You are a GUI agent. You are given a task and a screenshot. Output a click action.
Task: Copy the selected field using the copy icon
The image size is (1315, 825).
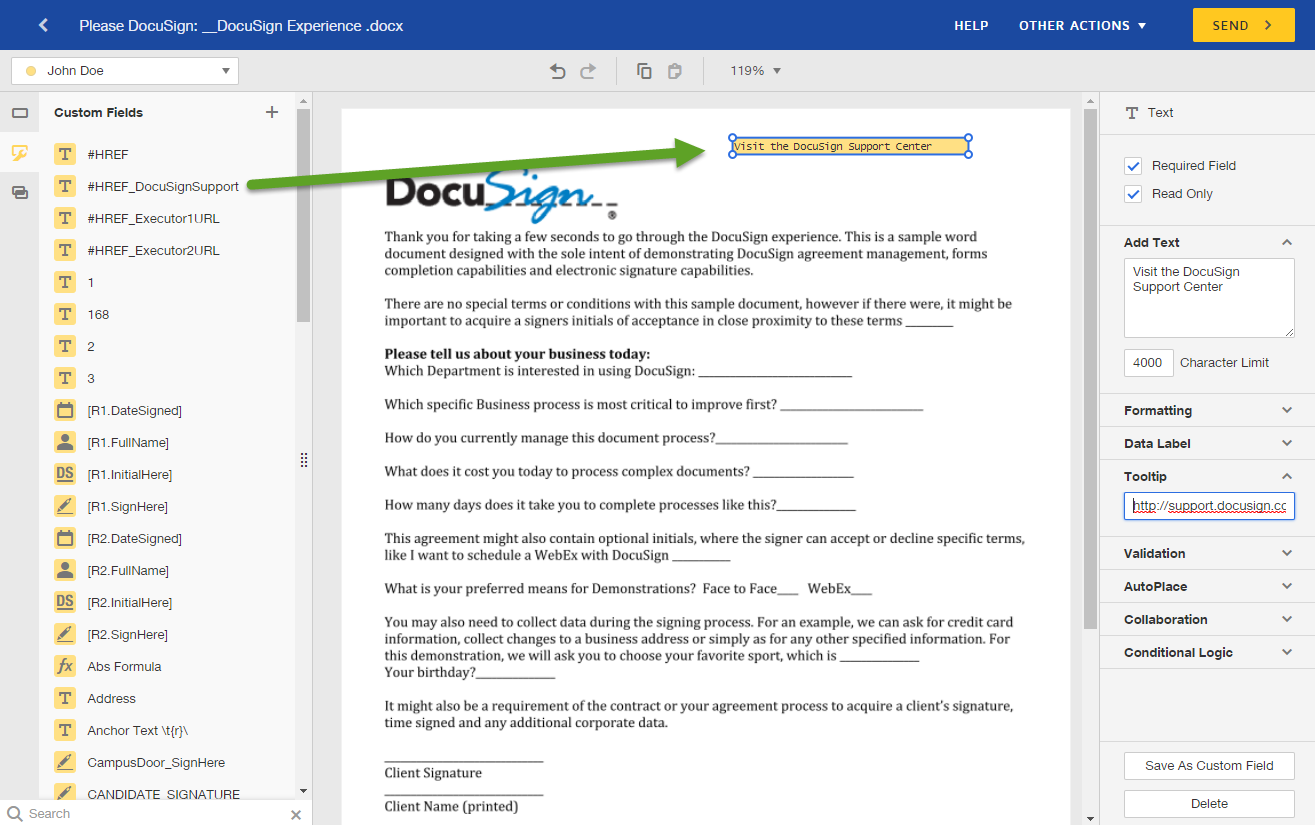[x=644, y=70]
